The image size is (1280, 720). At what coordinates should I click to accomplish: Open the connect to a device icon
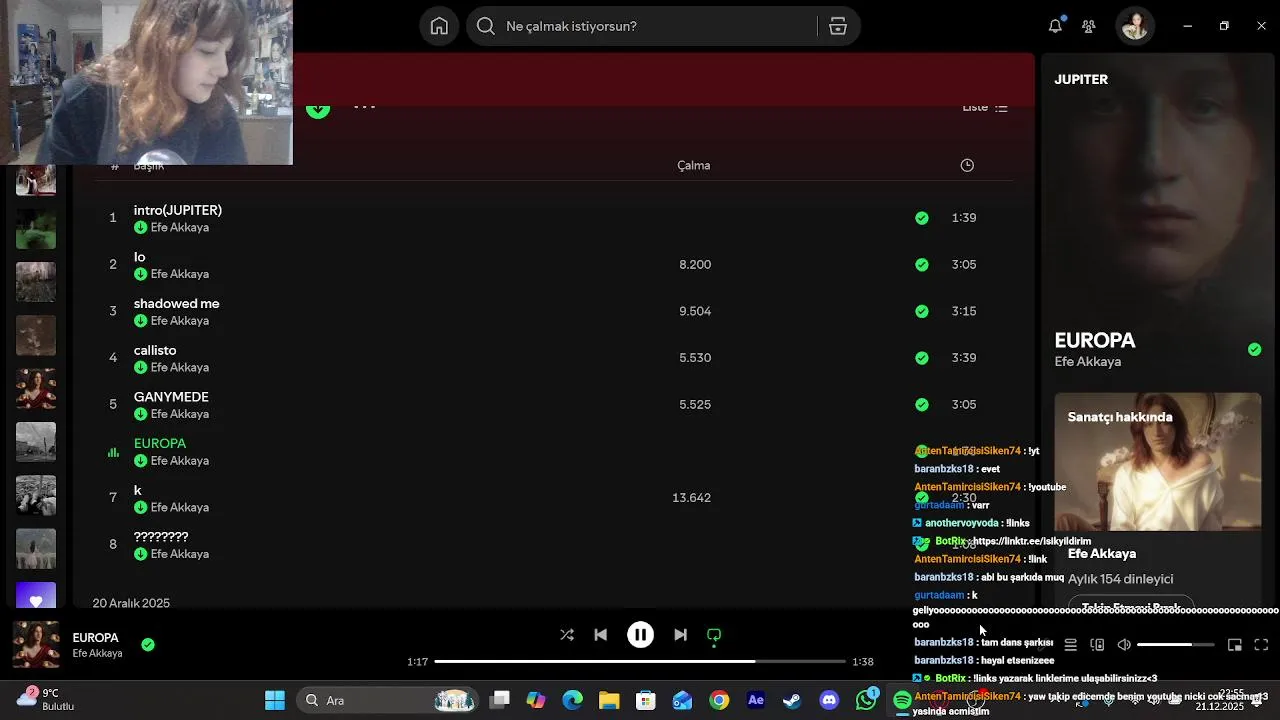1097,645
